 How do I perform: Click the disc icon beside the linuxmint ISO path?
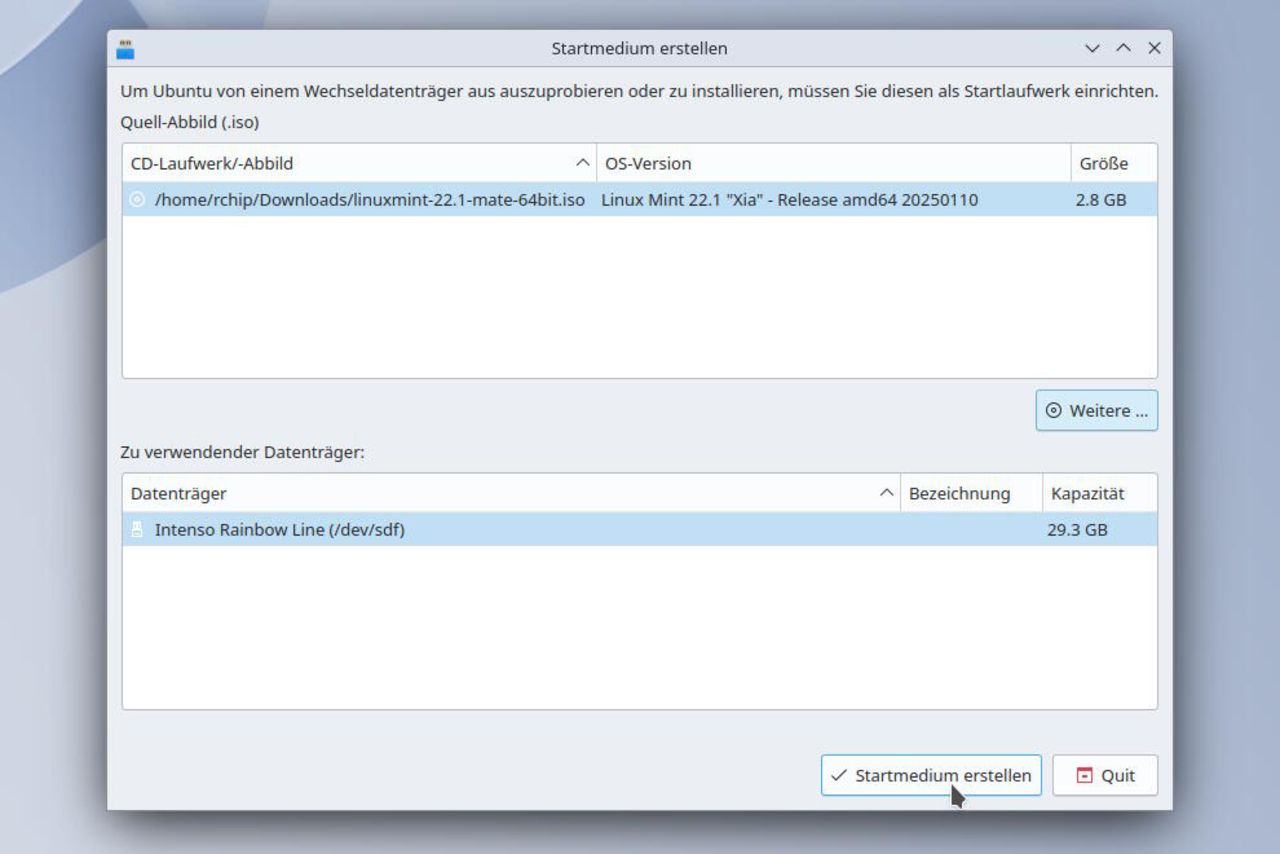(x=138, y=200)
